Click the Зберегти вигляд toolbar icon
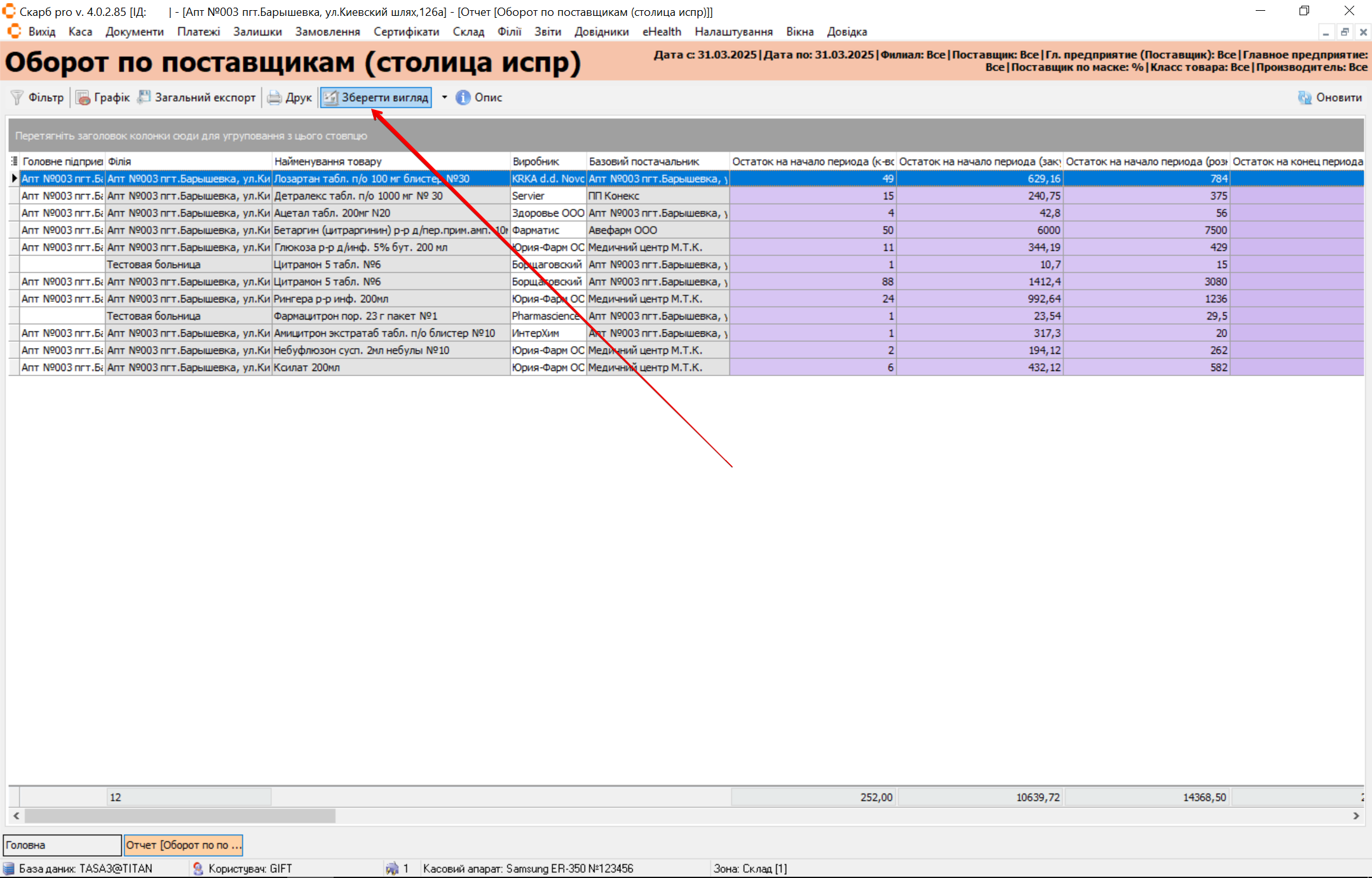The image size is (1372, 878). pyautogui.click(x=330, y=97)
